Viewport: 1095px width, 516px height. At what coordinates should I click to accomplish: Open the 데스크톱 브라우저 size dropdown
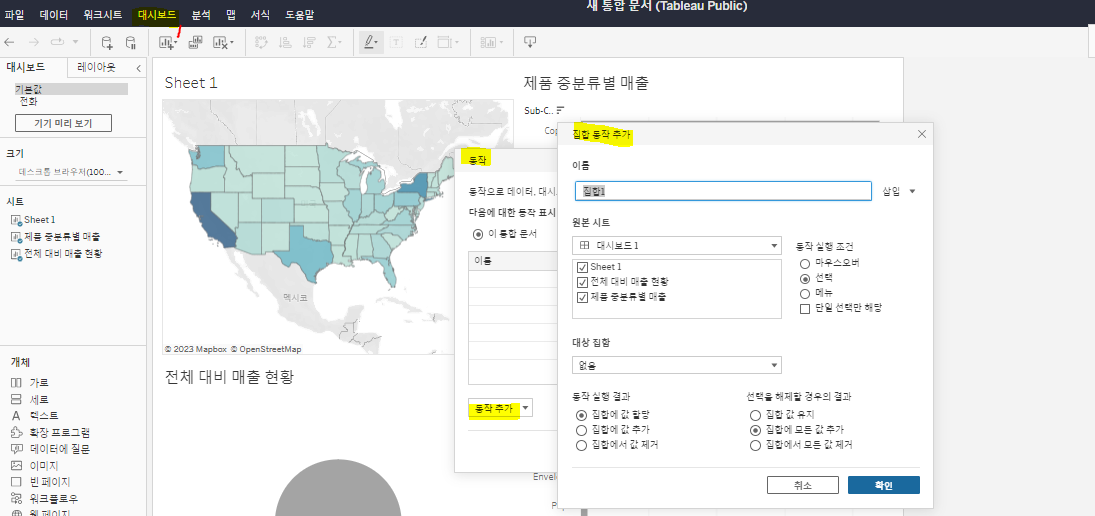tap(71, 172)
